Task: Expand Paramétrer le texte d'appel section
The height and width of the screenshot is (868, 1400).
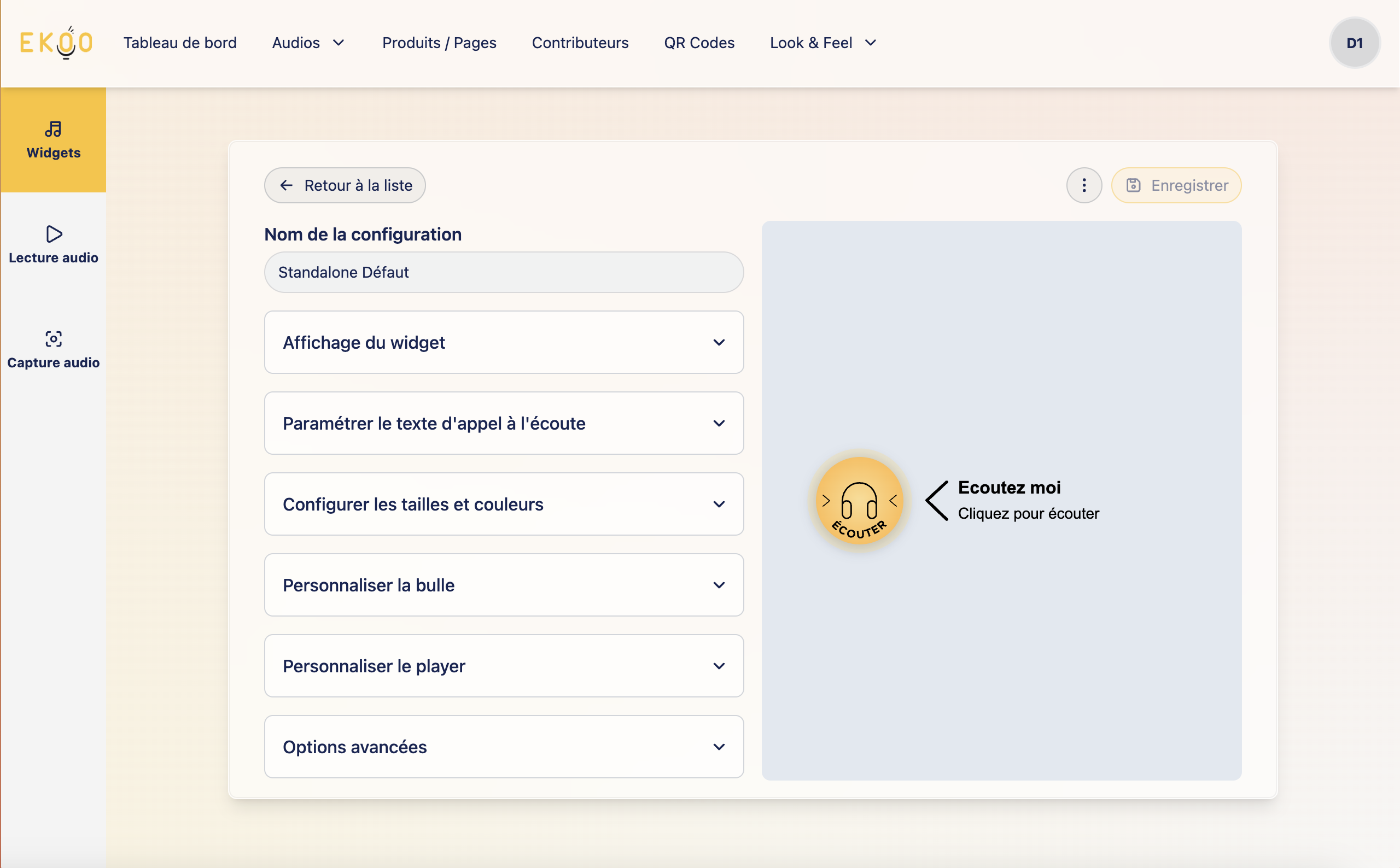Action: point(504,424)
